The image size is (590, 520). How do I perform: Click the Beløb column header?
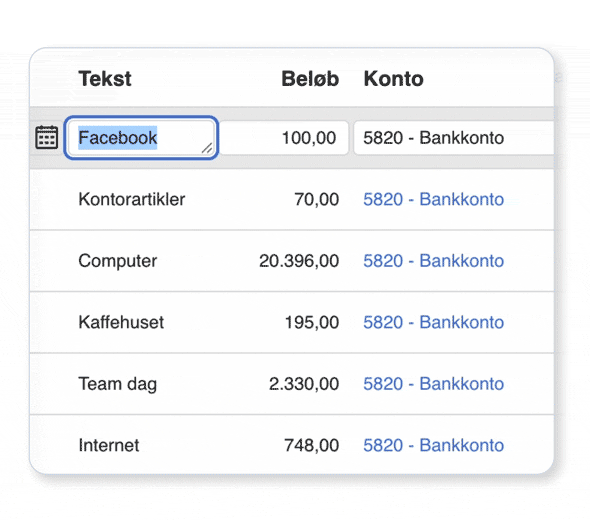pyautogui.click(x=310, y=79)
